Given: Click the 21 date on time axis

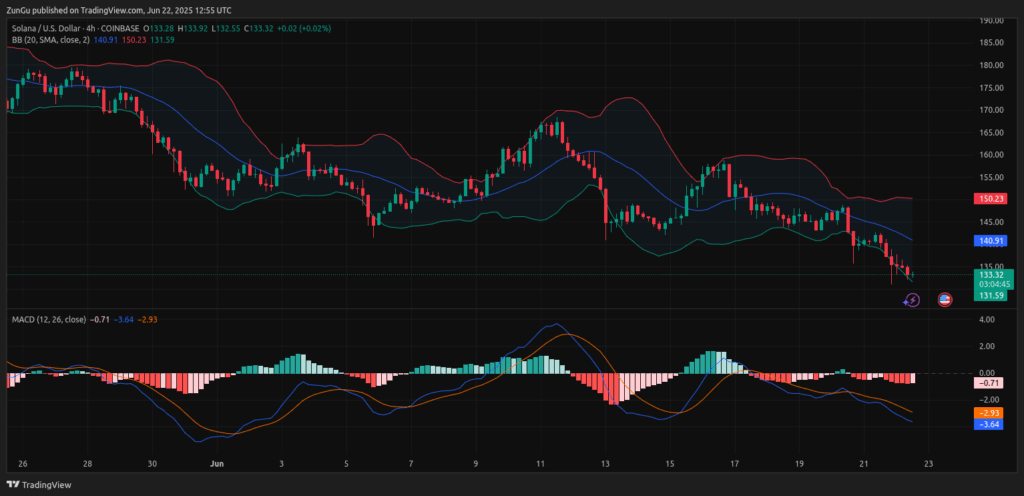Looking at the screenshot, I should click(x=863, y=464).
